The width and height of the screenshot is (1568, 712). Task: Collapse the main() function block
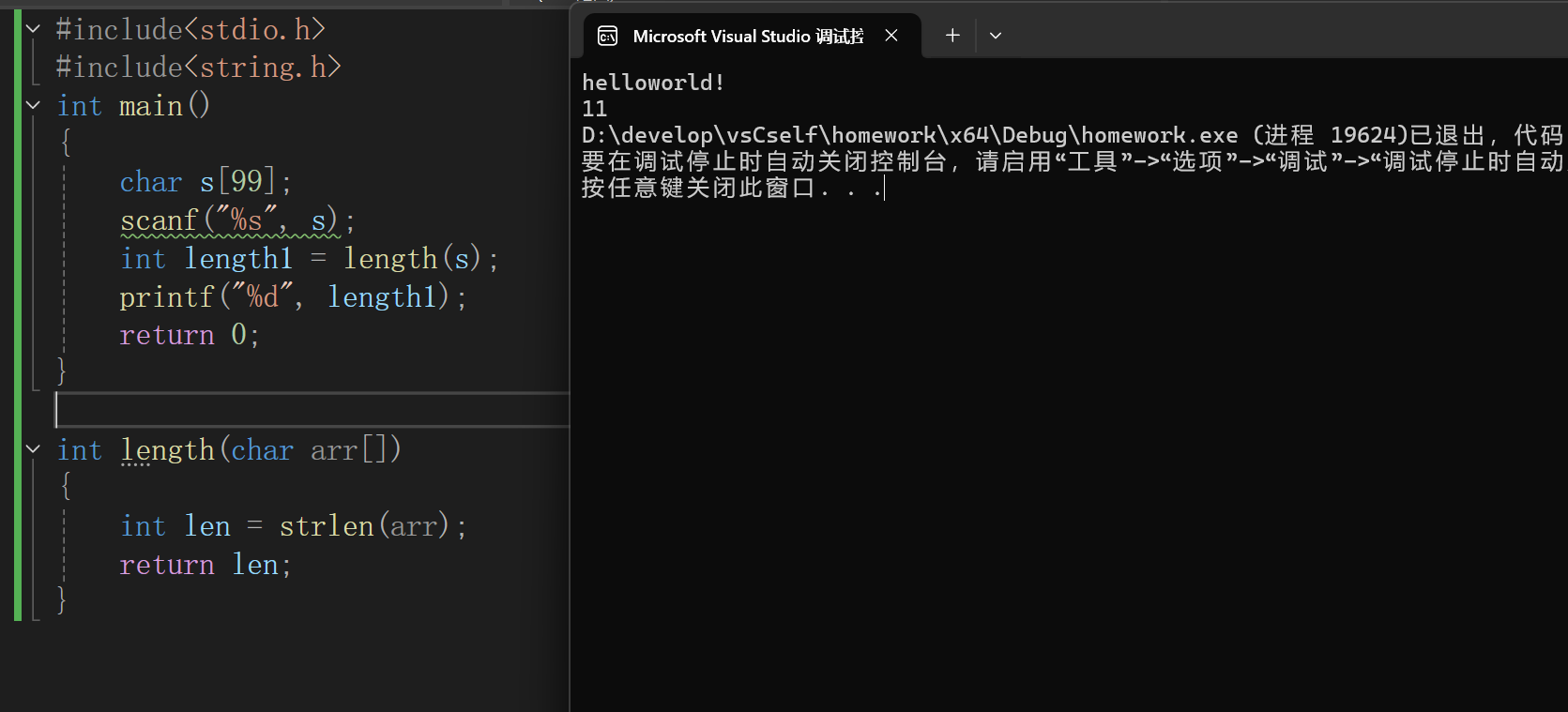coord(34,105)
